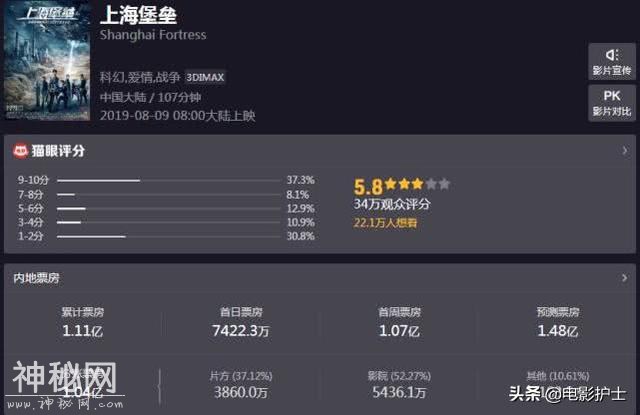Click the 3DIMAX format tag

pyautogui.click(x=205, y=77)
